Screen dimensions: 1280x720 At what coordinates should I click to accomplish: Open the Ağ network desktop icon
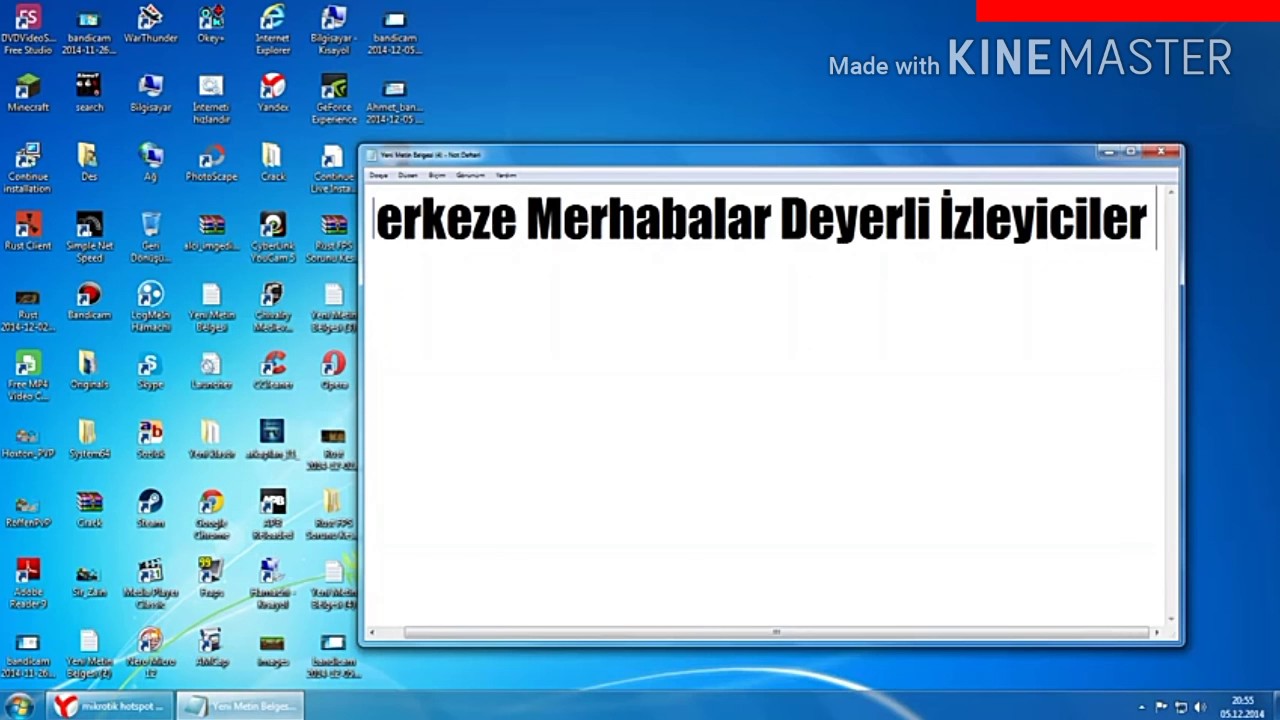coord(150,162)
